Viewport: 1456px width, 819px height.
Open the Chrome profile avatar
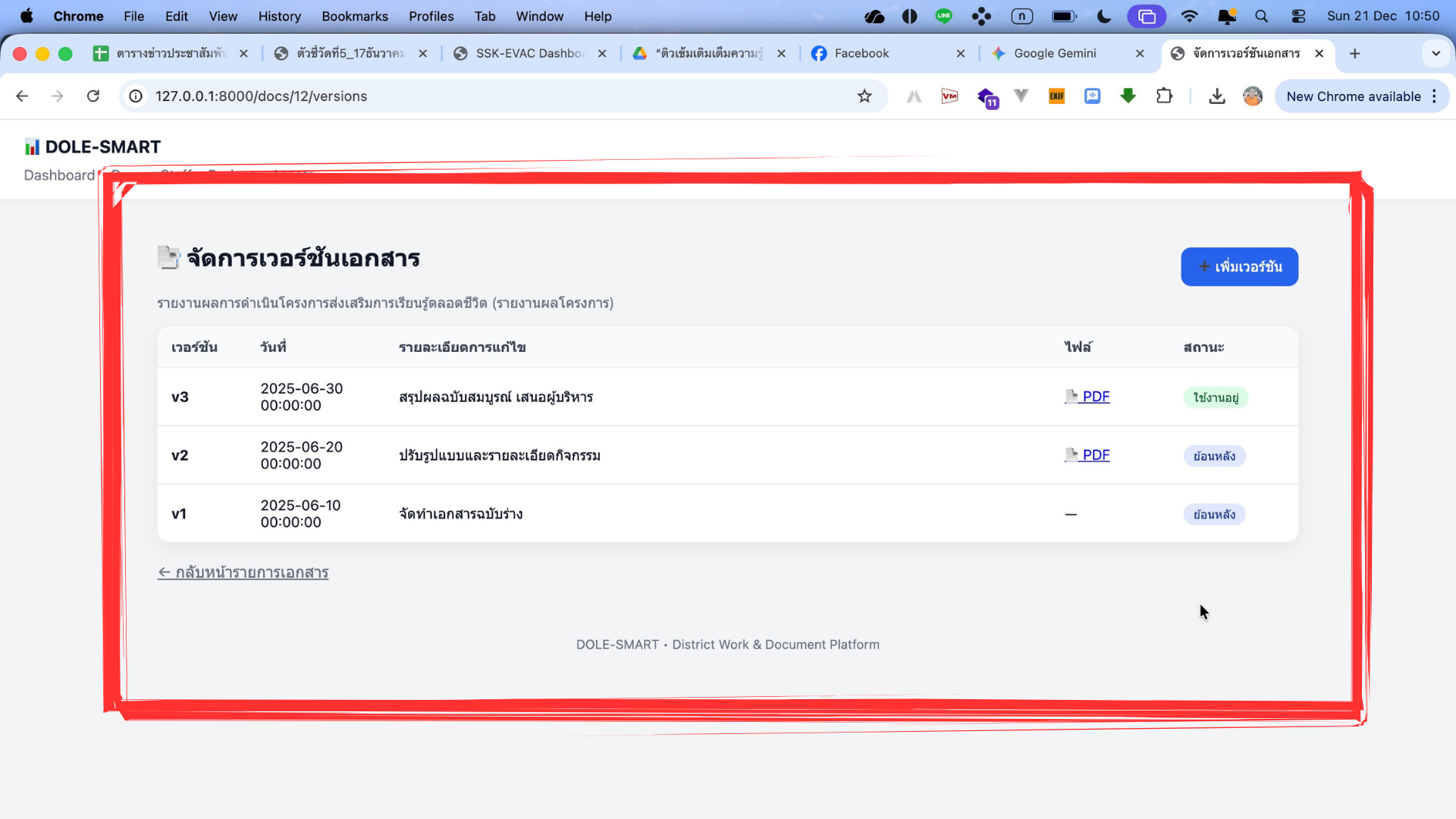point(1253,96)
